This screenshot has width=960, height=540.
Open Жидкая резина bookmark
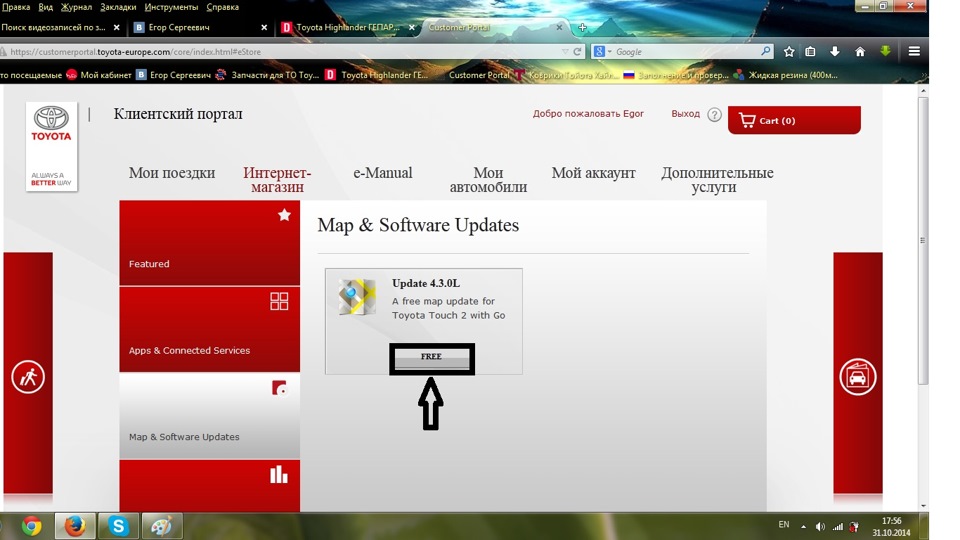tap(786, 75)
